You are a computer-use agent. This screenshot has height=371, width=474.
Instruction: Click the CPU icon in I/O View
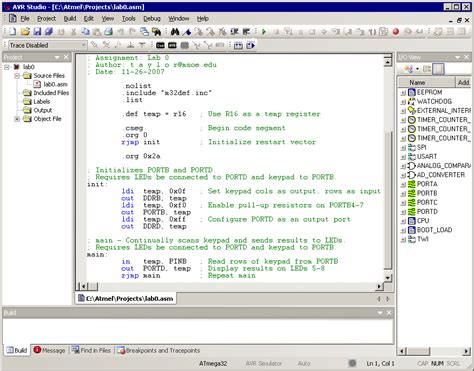(x=412, y=221)
